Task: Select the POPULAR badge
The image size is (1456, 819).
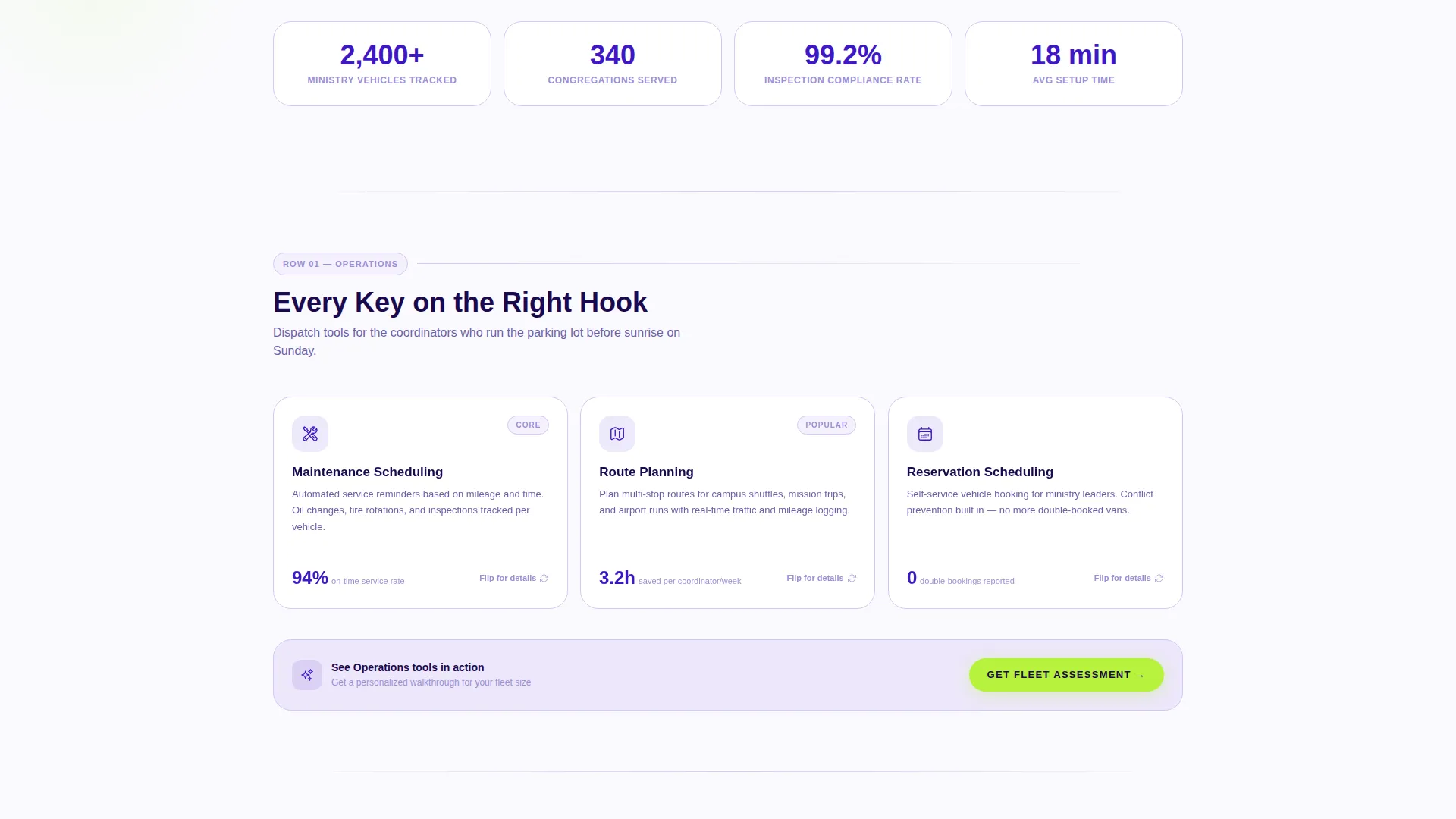Action: click(827, 425)
